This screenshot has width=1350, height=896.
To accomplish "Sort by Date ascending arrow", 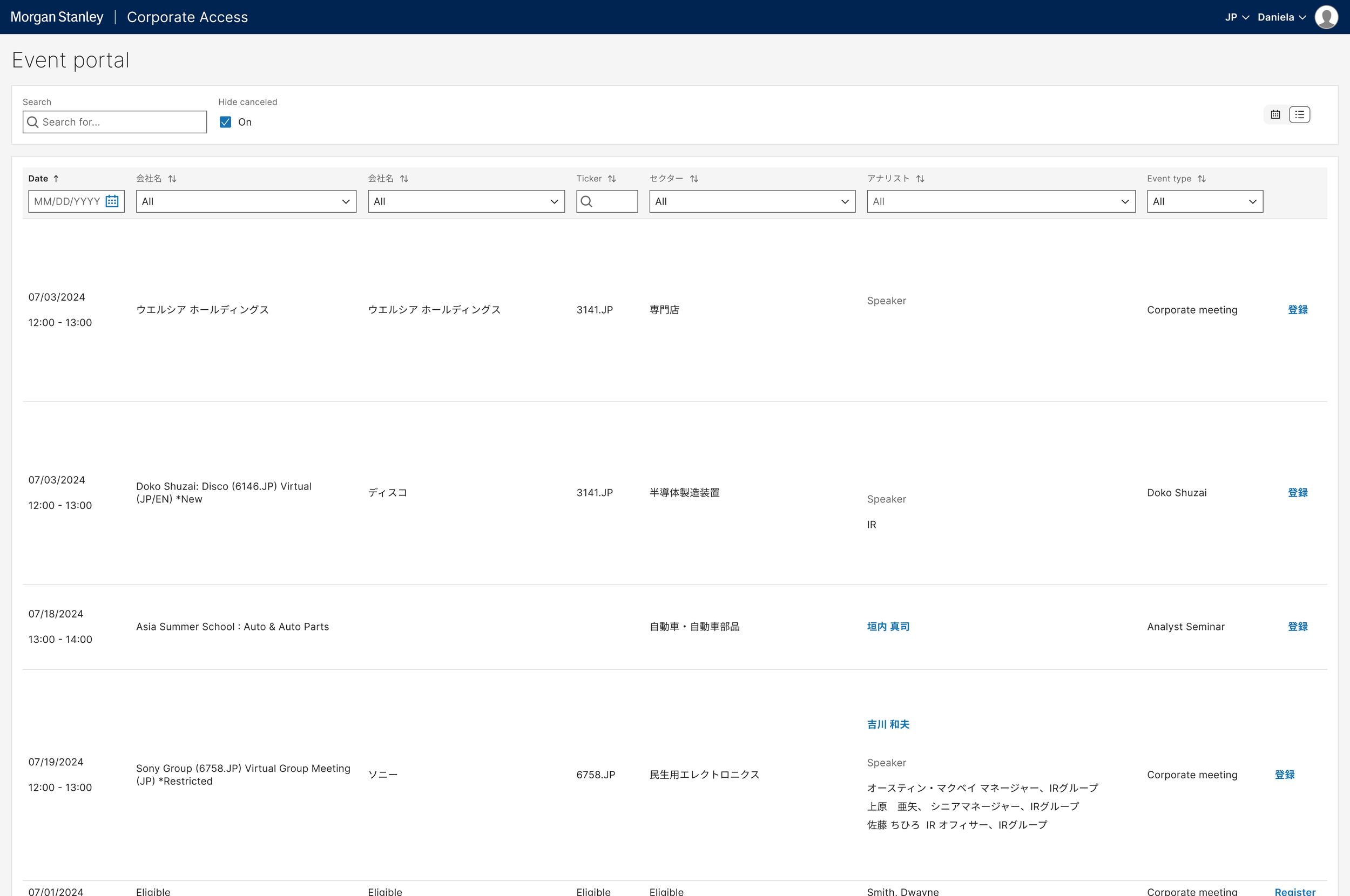I will point(56,178).
